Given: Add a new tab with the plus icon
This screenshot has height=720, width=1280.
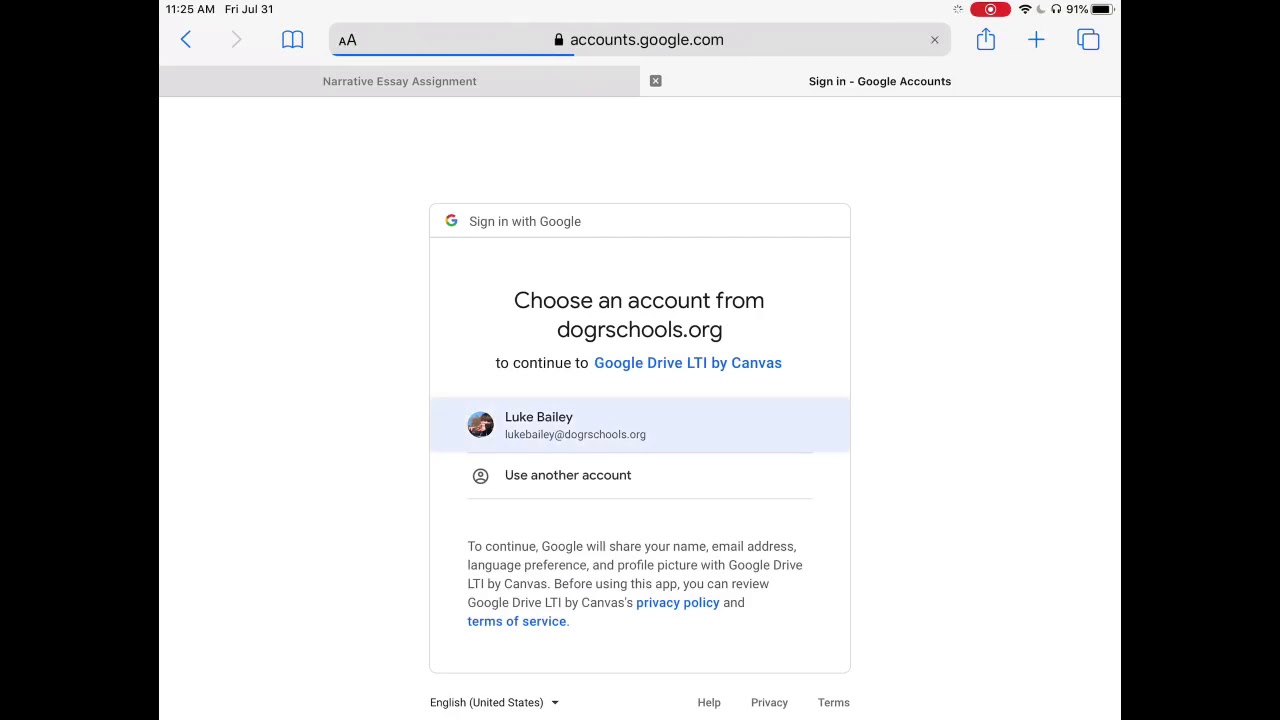Looking at the screenshot, I should click(x=1036, y=40).
